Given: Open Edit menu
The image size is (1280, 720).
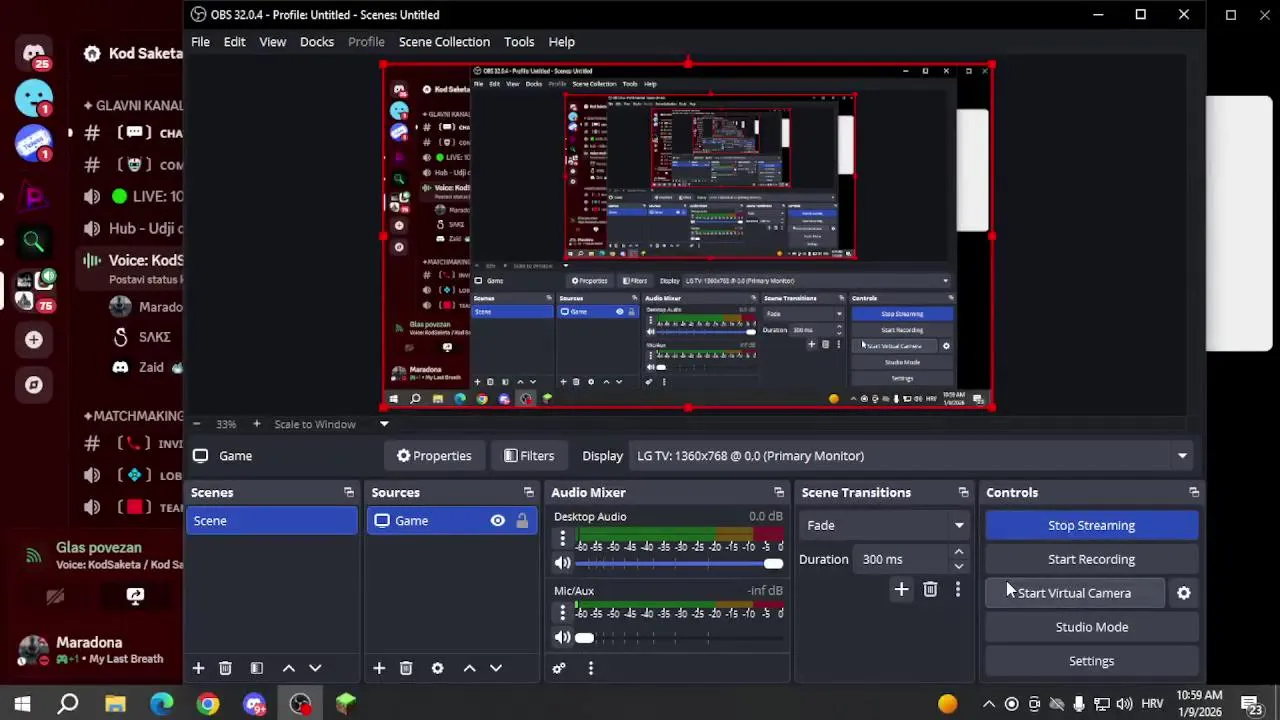Looking at the screenshot, I should pyautogui.click(x=234, y=42).
